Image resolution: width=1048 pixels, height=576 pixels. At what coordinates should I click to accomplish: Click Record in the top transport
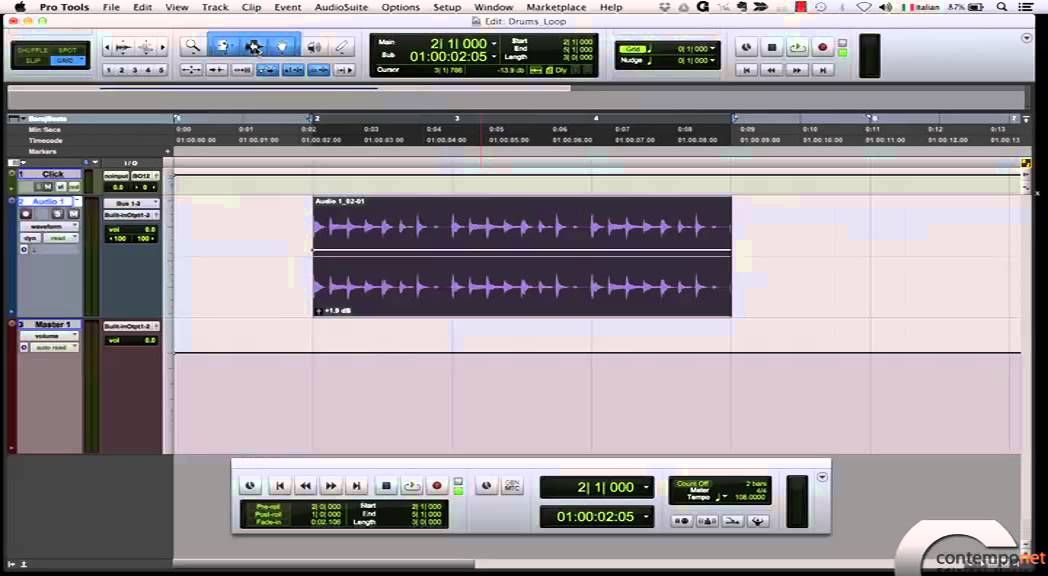pyautogui.click(x=823, y=47)
